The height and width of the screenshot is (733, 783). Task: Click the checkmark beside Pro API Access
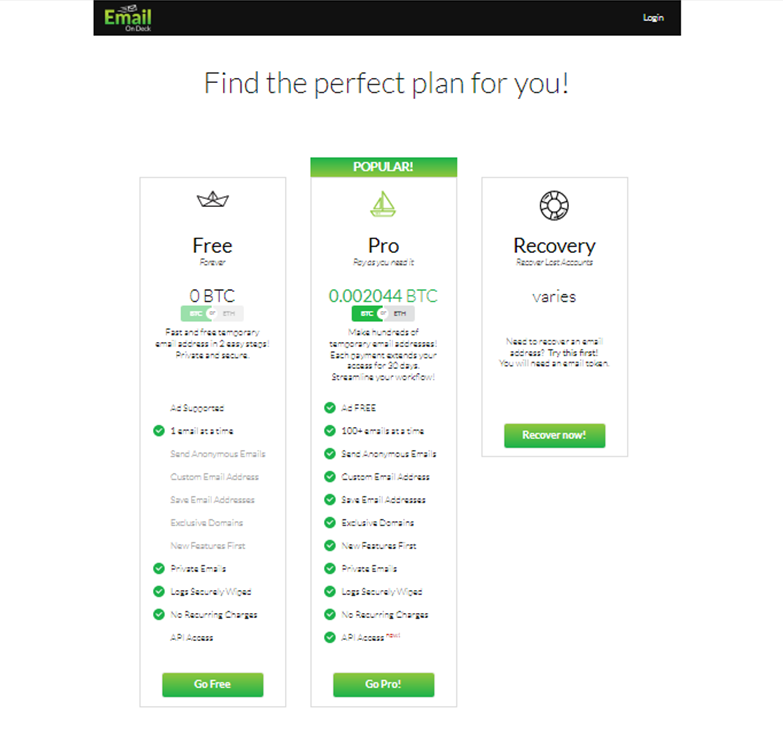tap(330, 637)
